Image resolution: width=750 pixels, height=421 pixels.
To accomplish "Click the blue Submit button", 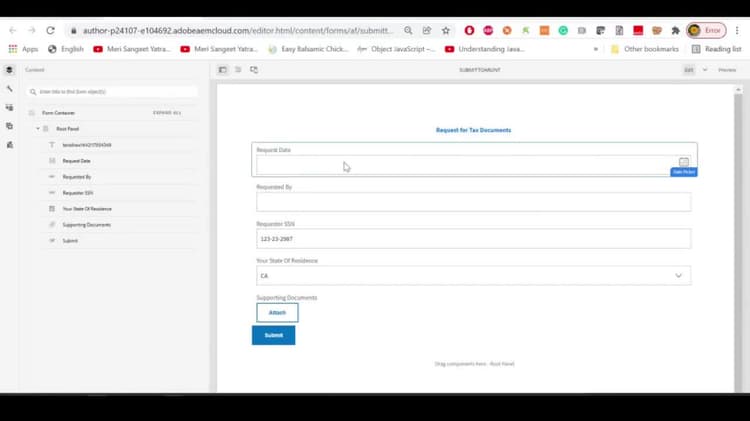I will (274, 335).
